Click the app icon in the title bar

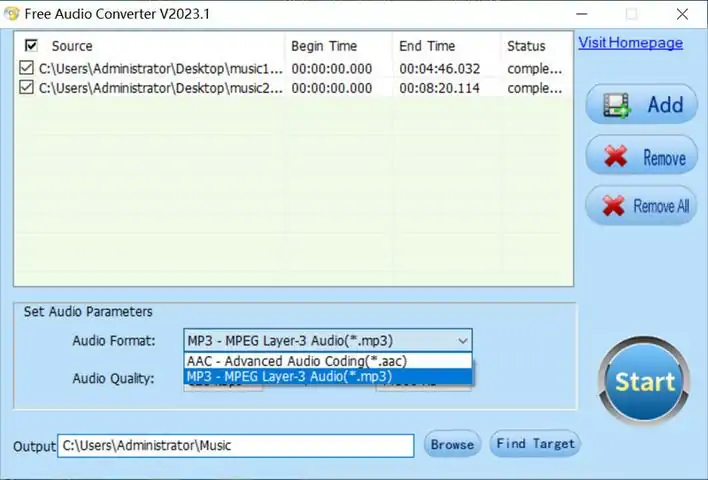pyautogui.click(x=12, y=14)
